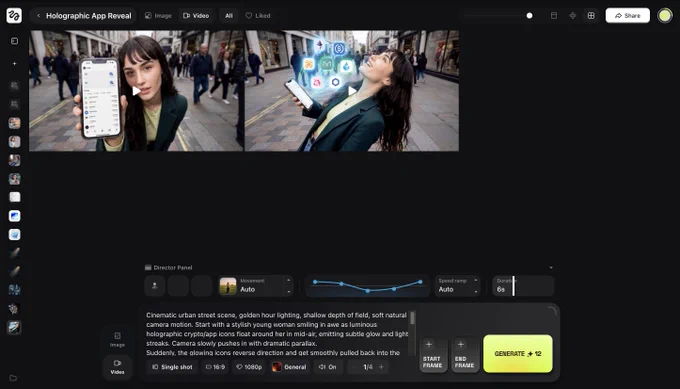
Task: Click the app logo in top-left corner
Action: (14, 16)
